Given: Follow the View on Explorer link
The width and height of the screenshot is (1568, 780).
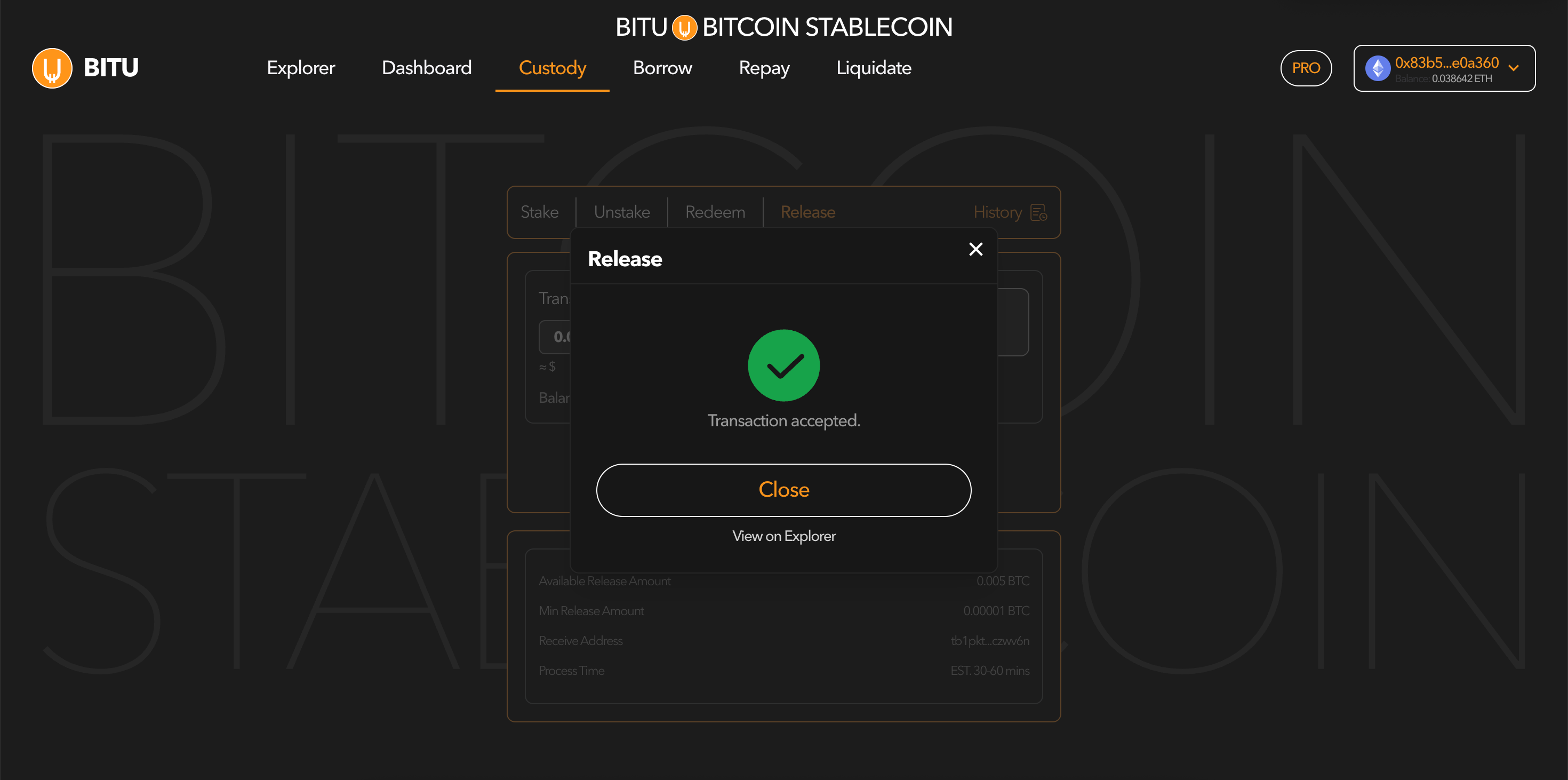Looking at the screenshot, I should tap(783, 536).
